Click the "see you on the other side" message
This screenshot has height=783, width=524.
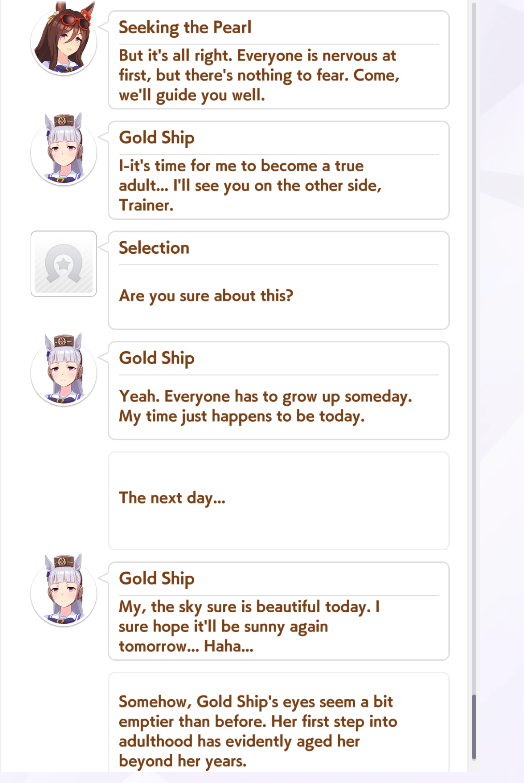(250, 185)
